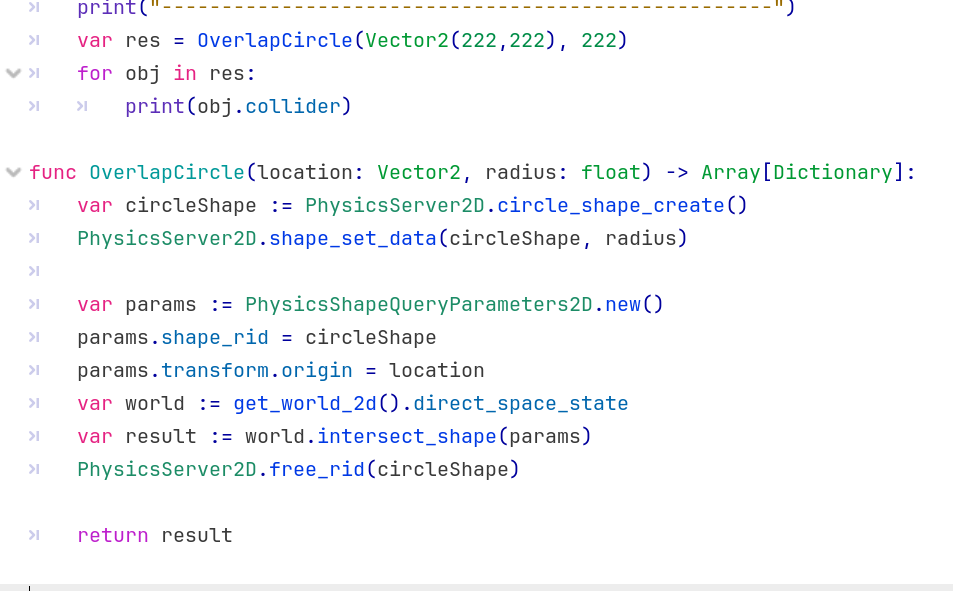Viewport: 953px width, 591px height.
Task: Click 'shape_rid' property
Action: 215,337
